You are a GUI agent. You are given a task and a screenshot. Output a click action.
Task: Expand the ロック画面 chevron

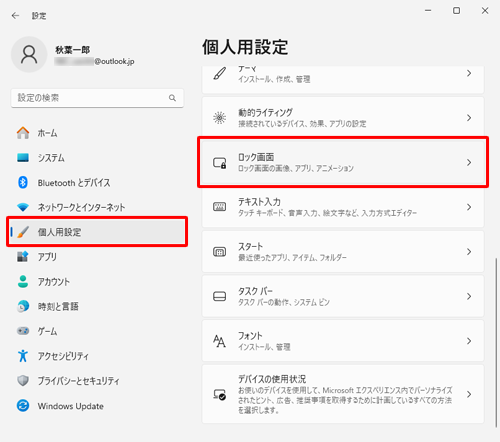469,162
